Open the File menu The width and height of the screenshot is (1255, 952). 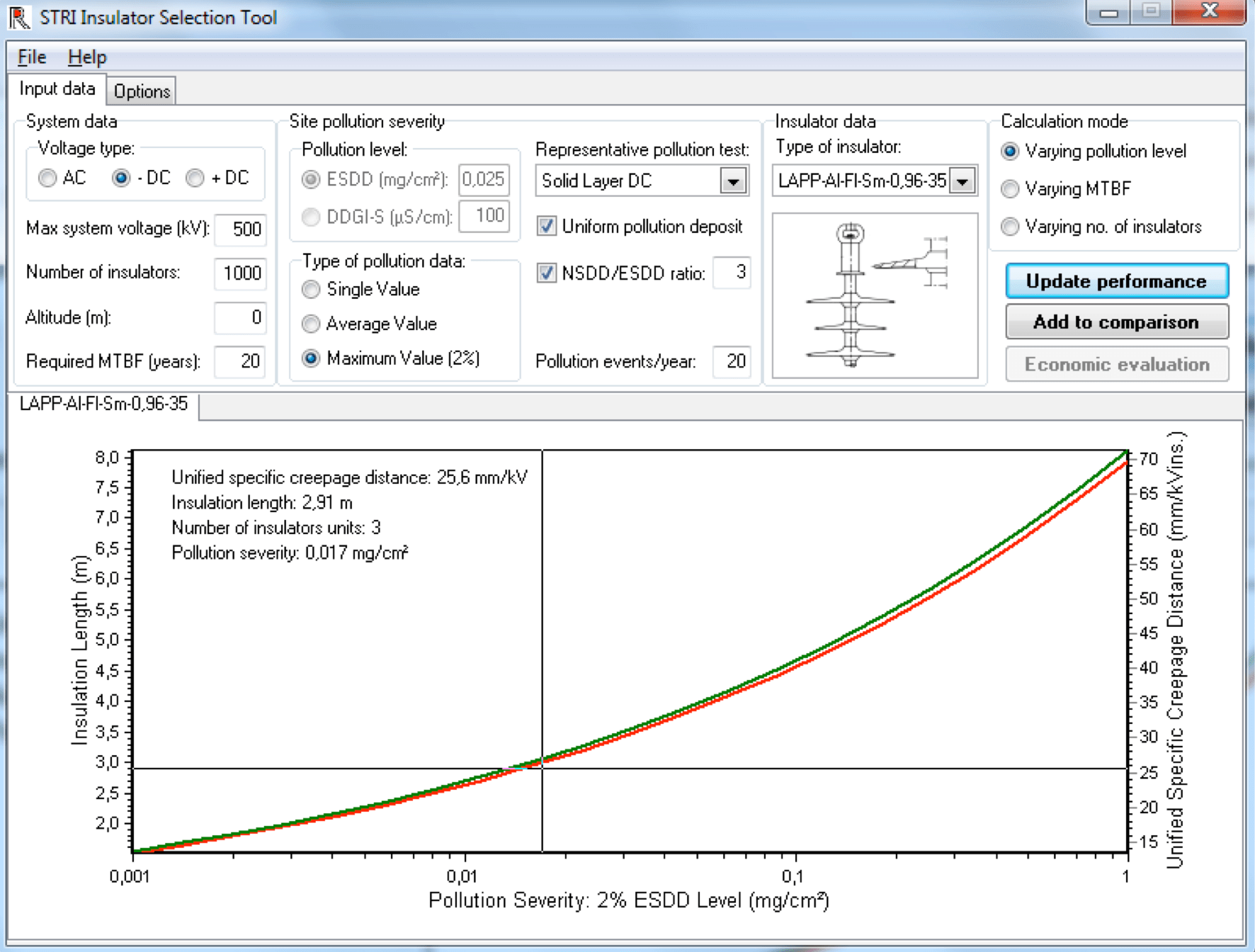(32, 57)
